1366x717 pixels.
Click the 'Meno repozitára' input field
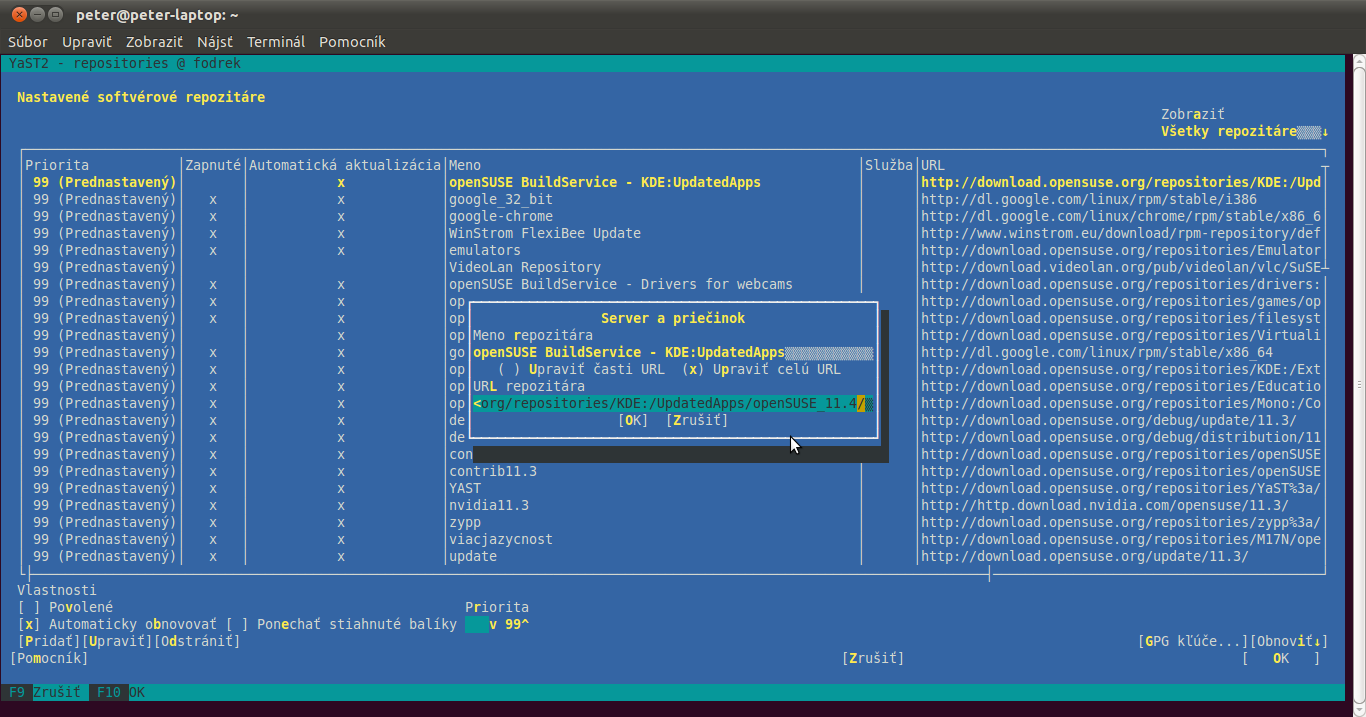pos(673,352)
